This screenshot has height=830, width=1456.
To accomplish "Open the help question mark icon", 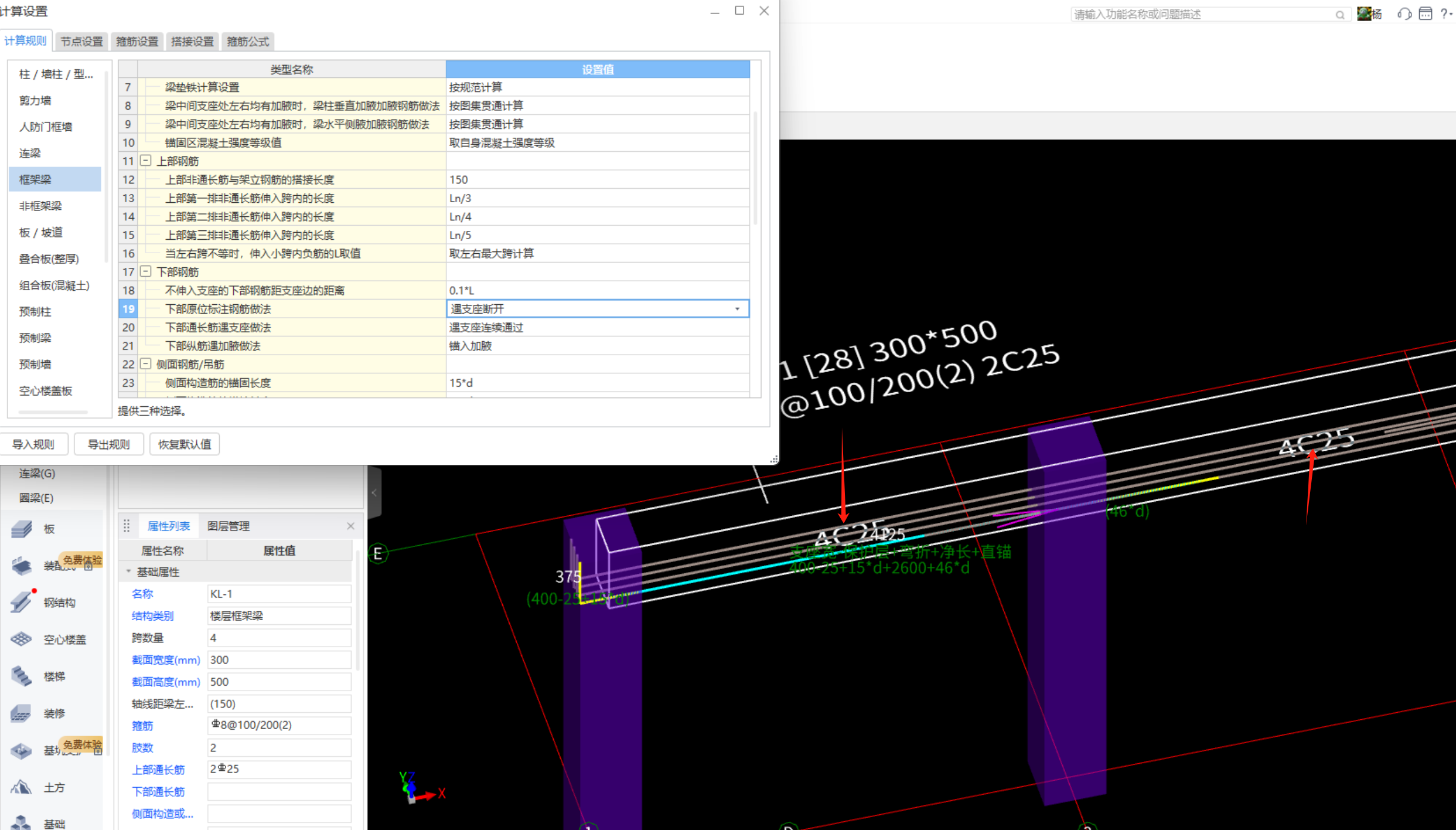I will (x=1444, y=14).
